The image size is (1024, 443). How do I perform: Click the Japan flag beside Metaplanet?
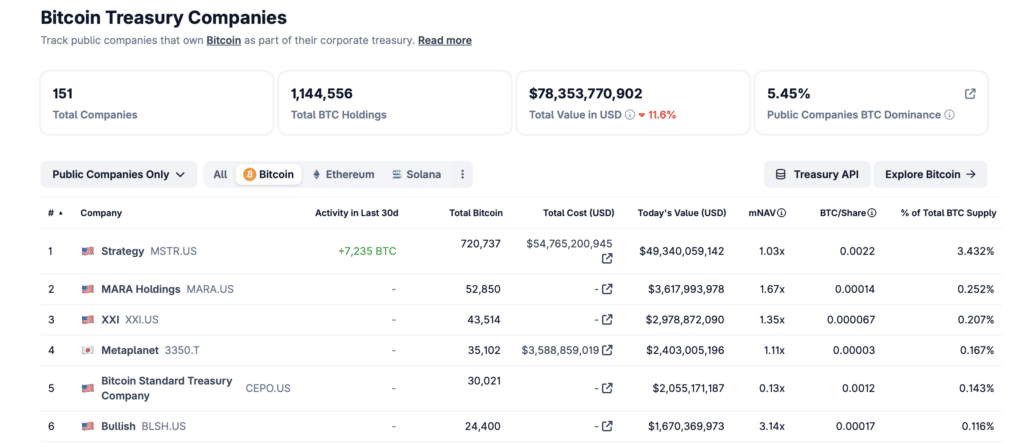click(x=88, y=350)
